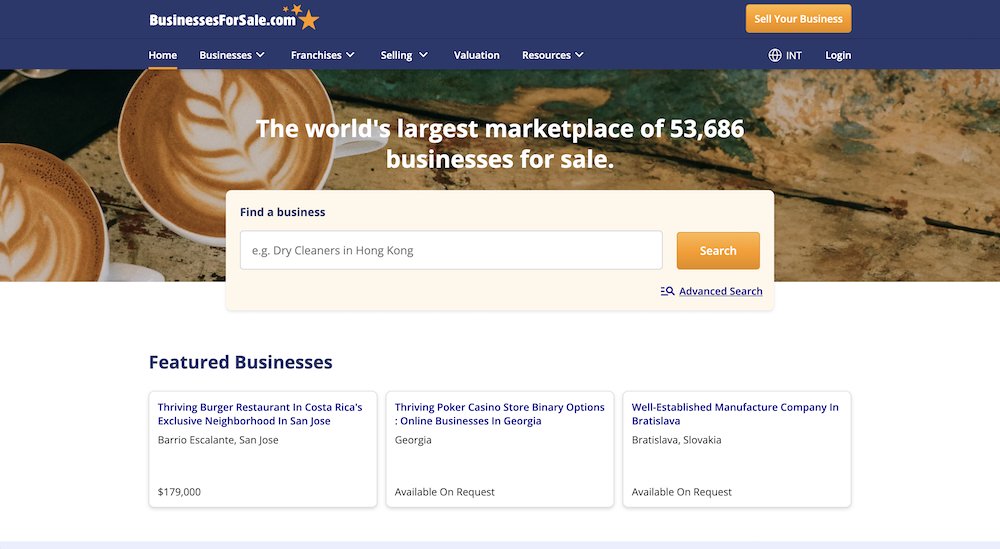Click Available On Request on the Bratislava card
The width and height of the screenshot is (1000, 549).
682,492
